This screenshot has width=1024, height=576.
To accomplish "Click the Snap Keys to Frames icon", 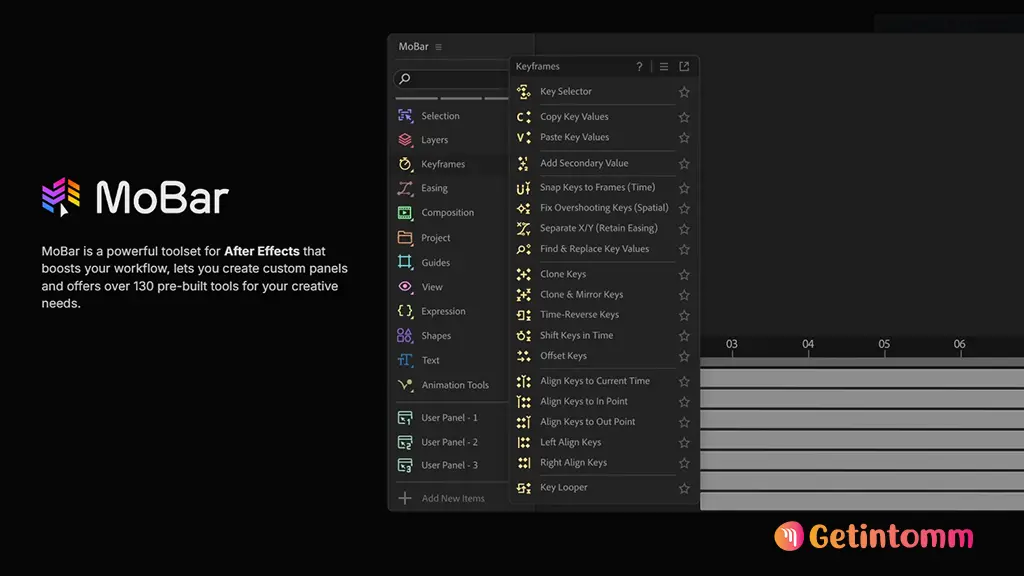I will (x=524, y=187).
